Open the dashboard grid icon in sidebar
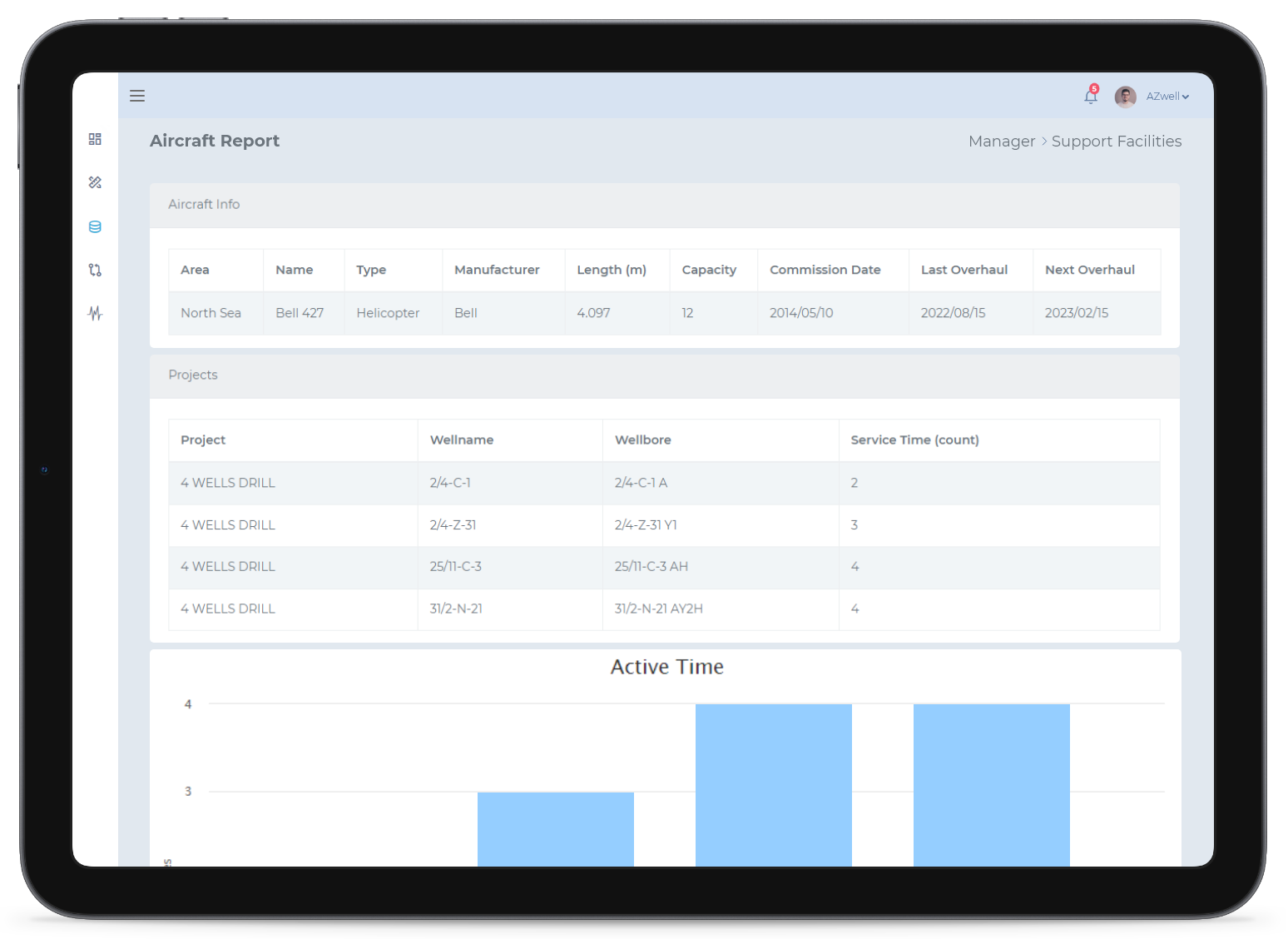The width and height of the screenshot is (1288, 939). coord(95,139)
